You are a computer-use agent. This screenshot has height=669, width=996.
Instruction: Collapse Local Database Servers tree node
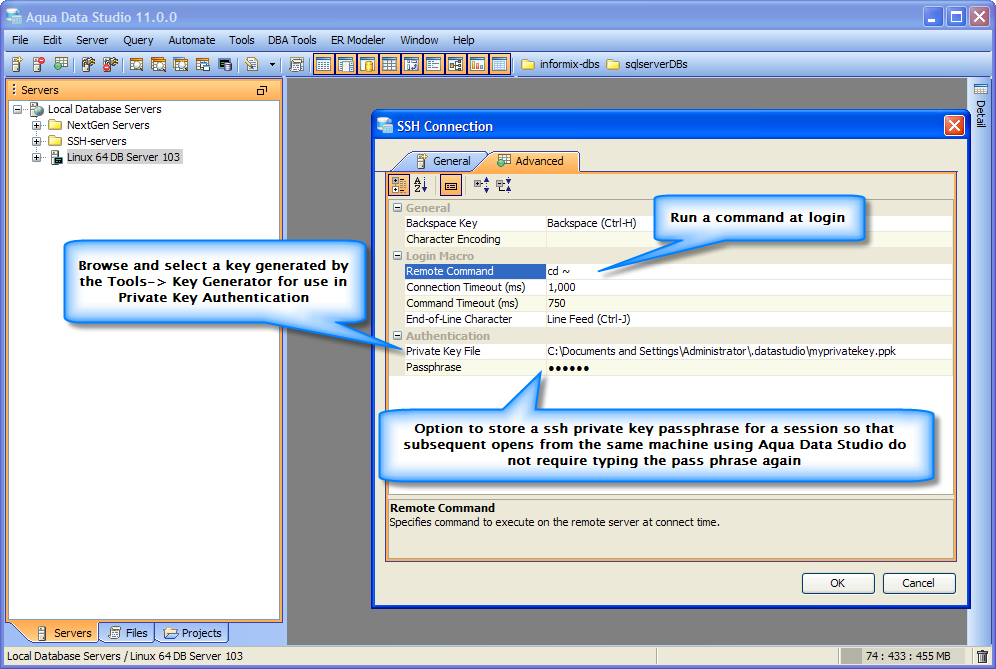point(18,109)
